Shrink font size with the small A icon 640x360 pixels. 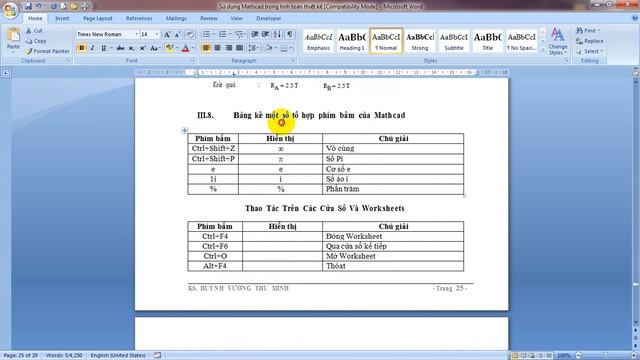point(178,35)
